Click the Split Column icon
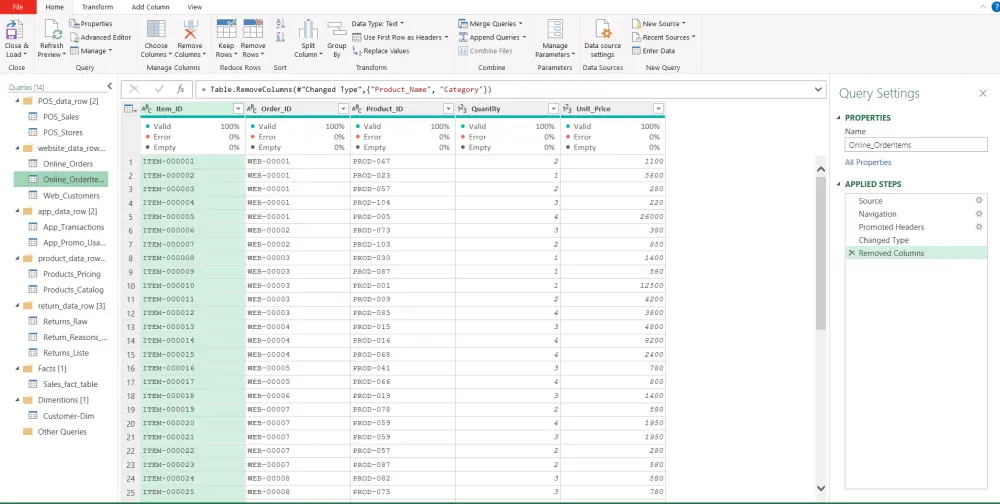The width and height of the screenshot is (1000, 504). click(308, 30)
